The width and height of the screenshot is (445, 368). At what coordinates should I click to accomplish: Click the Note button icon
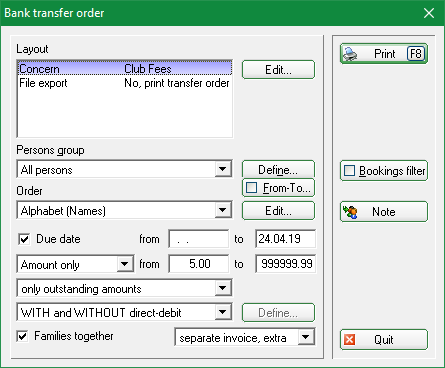pos(350,212)
